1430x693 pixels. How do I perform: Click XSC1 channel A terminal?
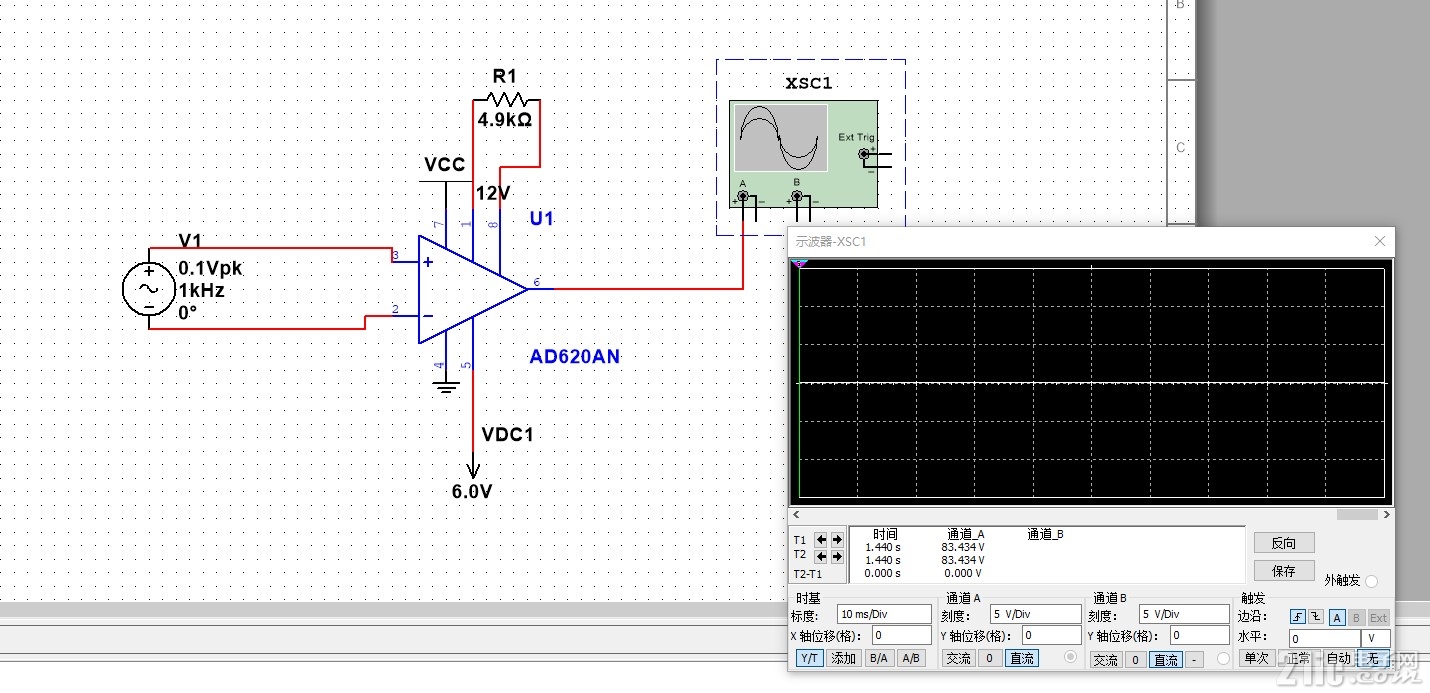tap(743, 197)
